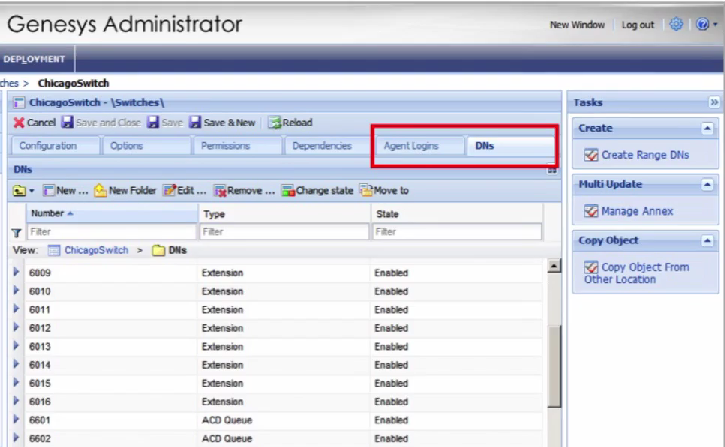Click the Log out link
The height and width of the screenshot is (447, 725).
click(x=637, y=25)
